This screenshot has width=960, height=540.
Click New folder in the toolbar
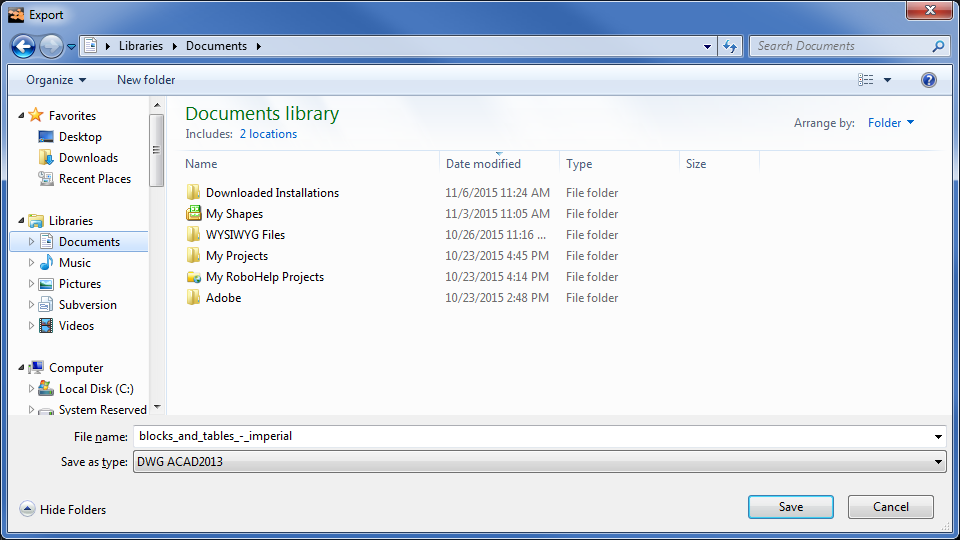pyautogui.click(x=146, y=80)
